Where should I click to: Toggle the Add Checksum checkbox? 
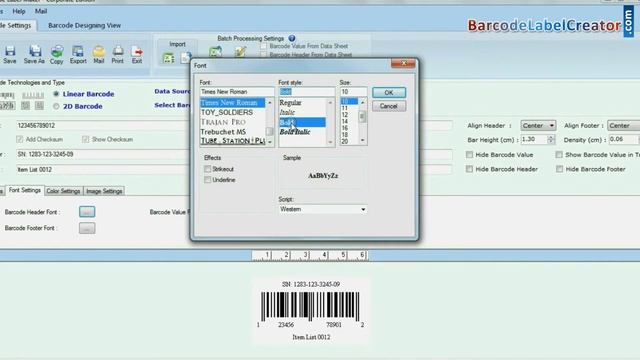20,139
